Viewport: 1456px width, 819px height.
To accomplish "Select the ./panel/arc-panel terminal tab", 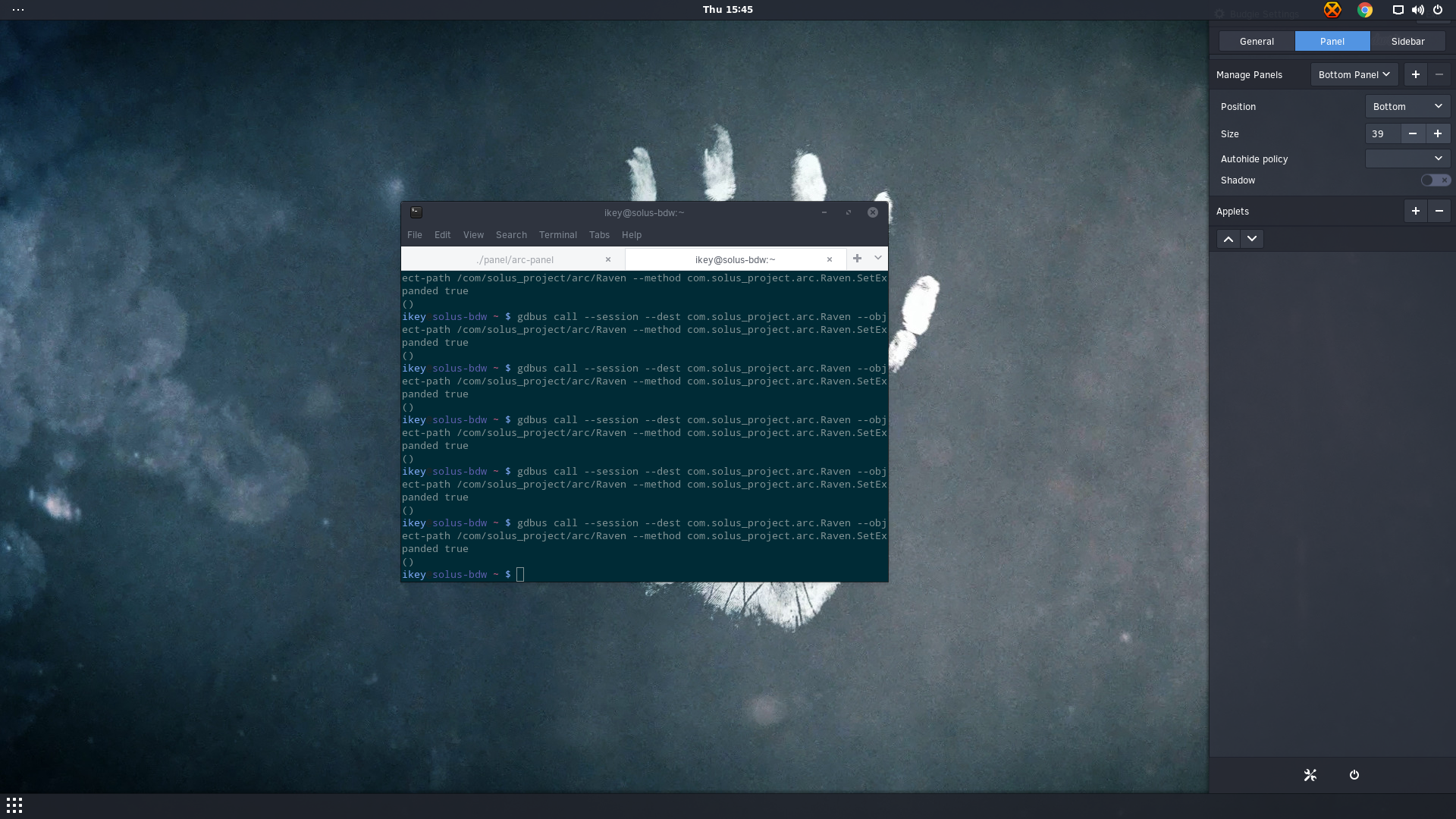I will point(513,259).
